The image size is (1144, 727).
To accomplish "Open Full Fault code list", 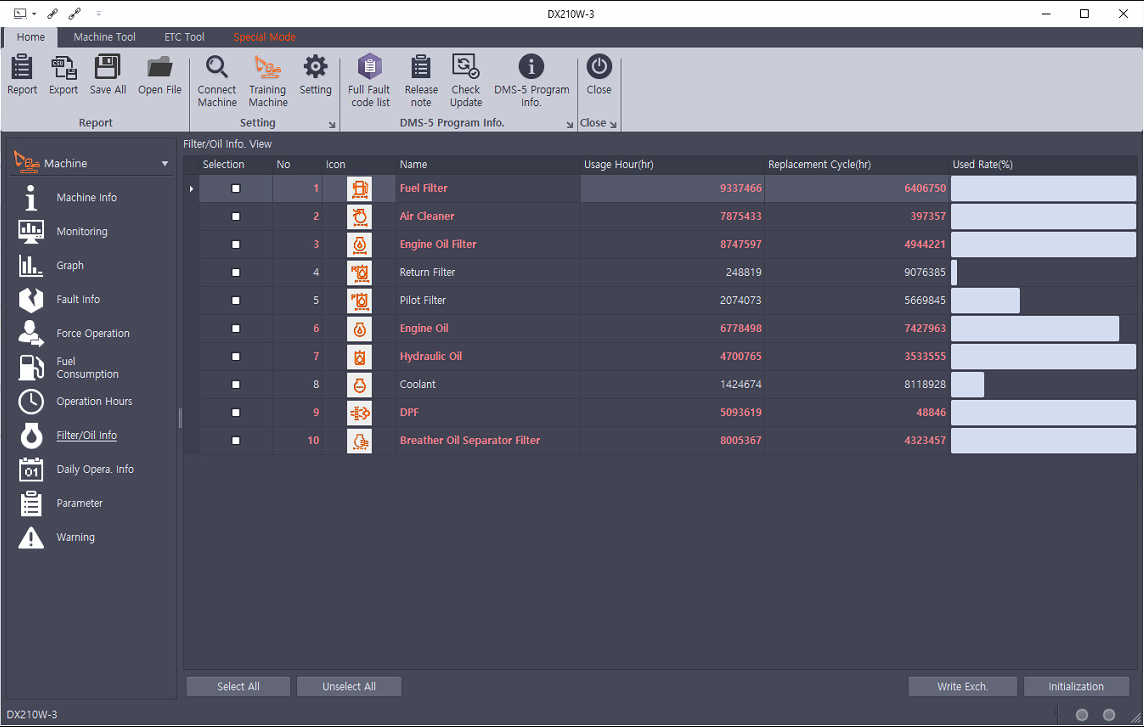I will coord(369,81).
